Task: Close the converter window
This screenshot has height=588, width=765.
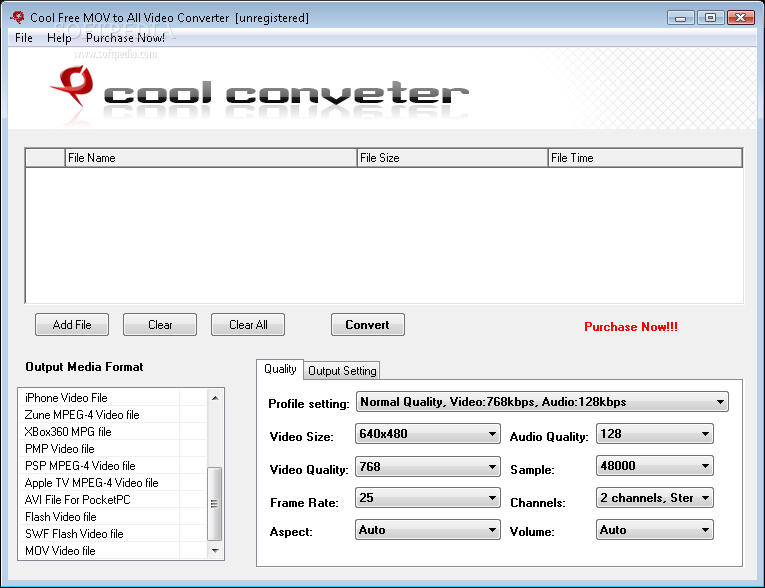Action: click(741, 18)
